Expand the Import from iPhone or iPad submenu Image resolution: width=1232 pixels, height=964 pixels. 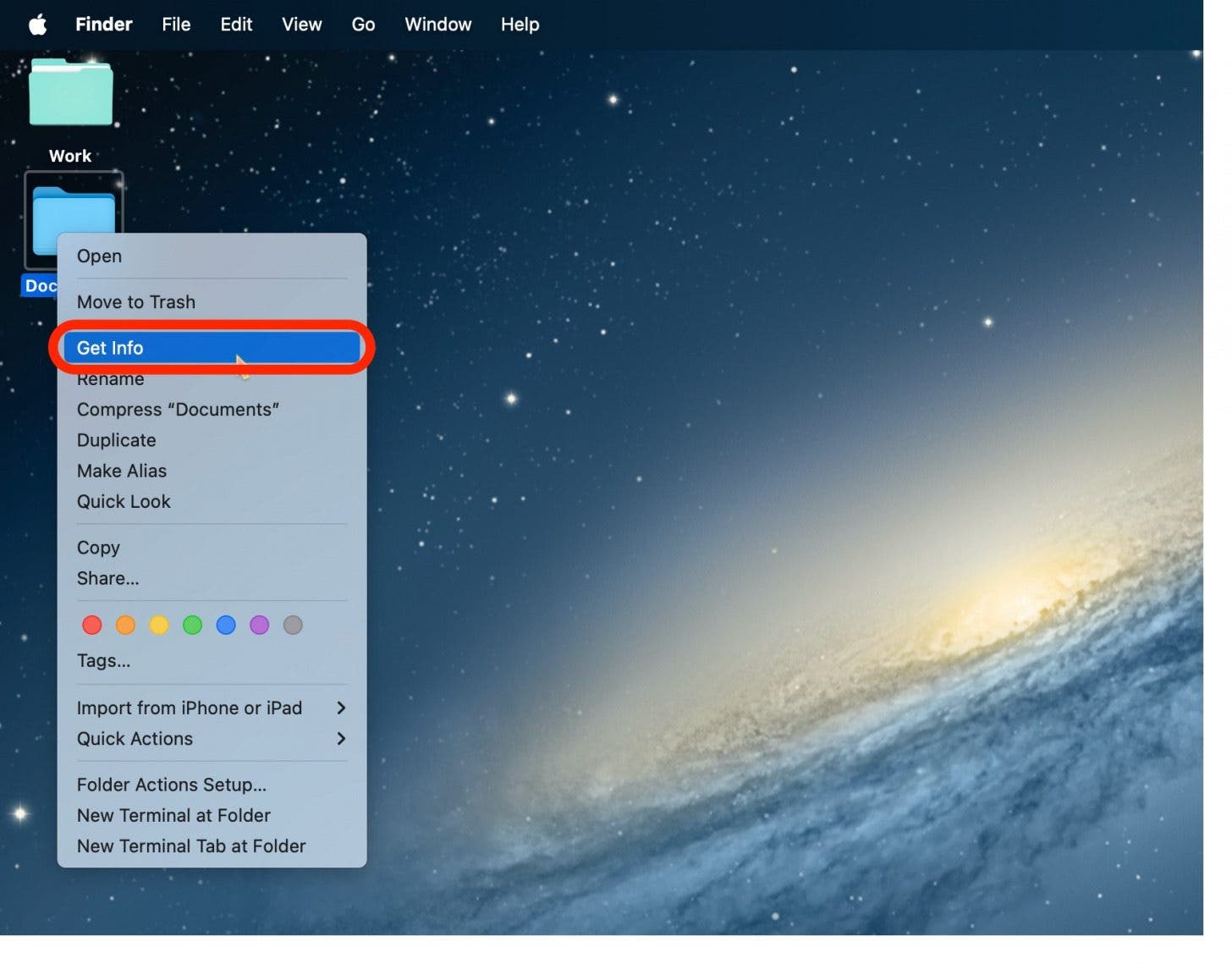coord(188,708)
